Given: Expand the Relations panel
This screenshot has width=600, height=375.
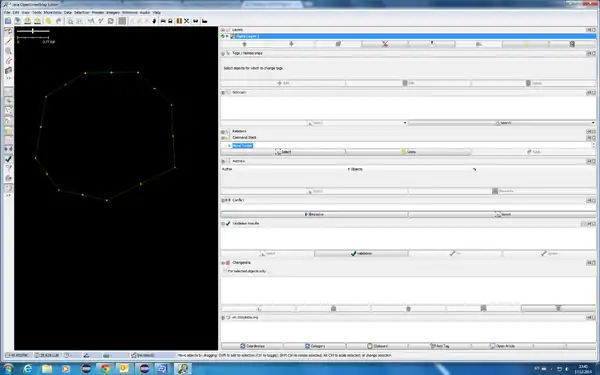Looking at the screenshot, I should (x=223, y=131).
